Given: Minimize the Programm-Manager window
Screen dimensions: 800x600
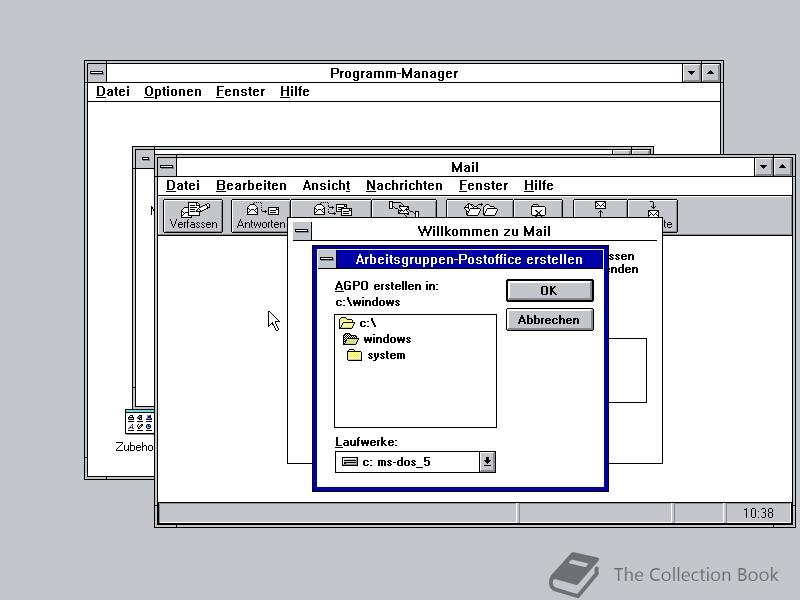Looking at the screenshot, I should [691, 73].
